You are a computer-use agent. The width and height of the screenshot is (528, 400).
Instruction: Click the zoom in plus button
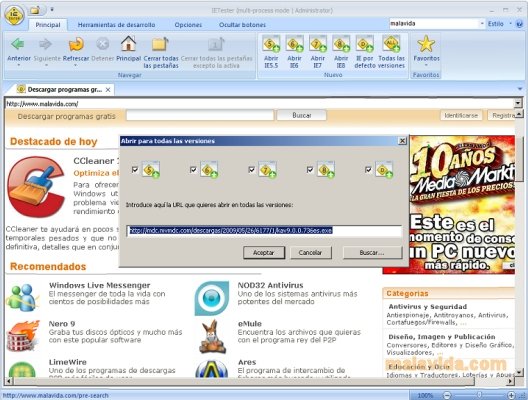point(511,395)
